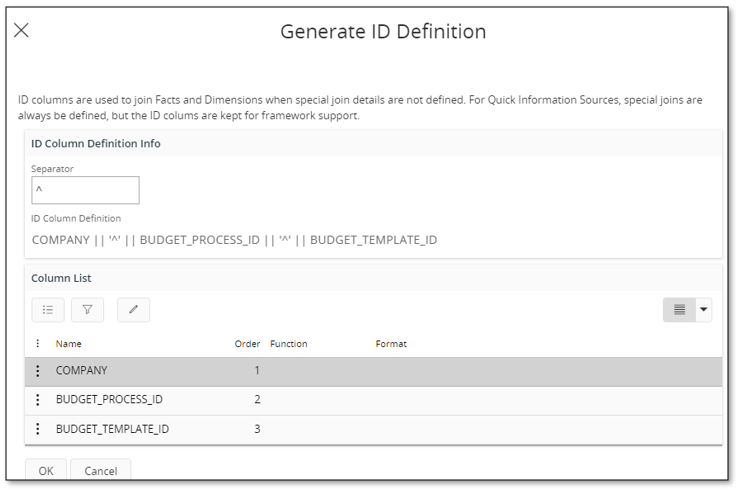Focus the Separator input field
Viewport: 736px width, 489px height.
85,190
